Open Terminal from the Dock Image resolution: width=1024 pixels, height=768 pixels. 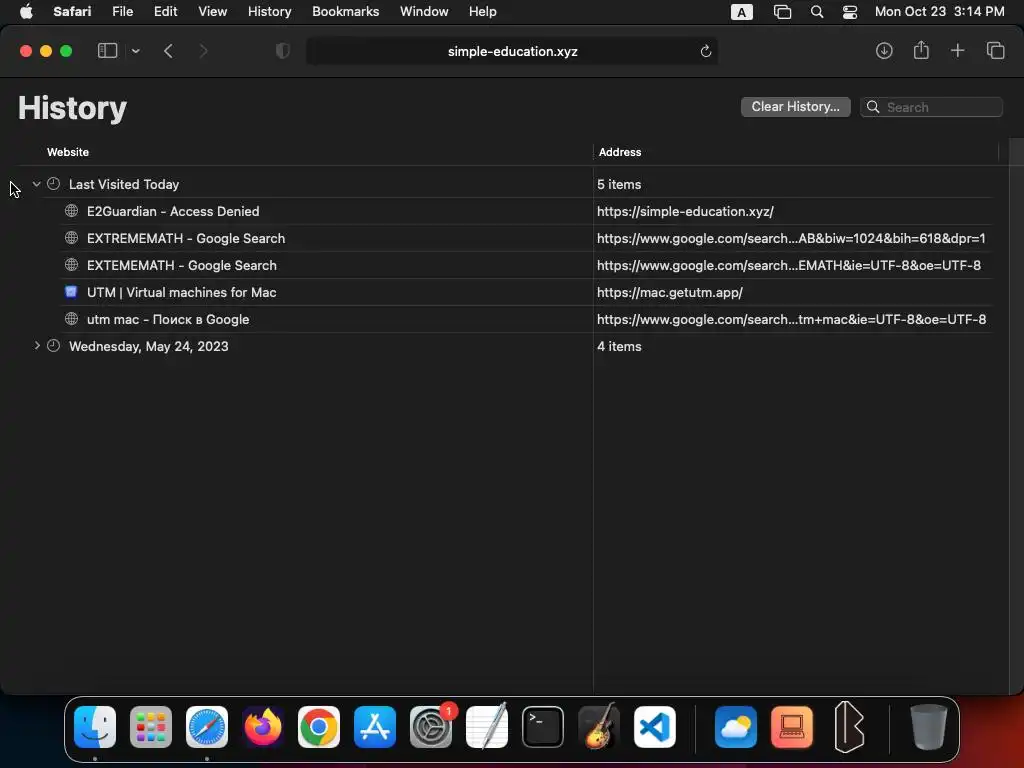pyautogui.click(x=543, y=727)
